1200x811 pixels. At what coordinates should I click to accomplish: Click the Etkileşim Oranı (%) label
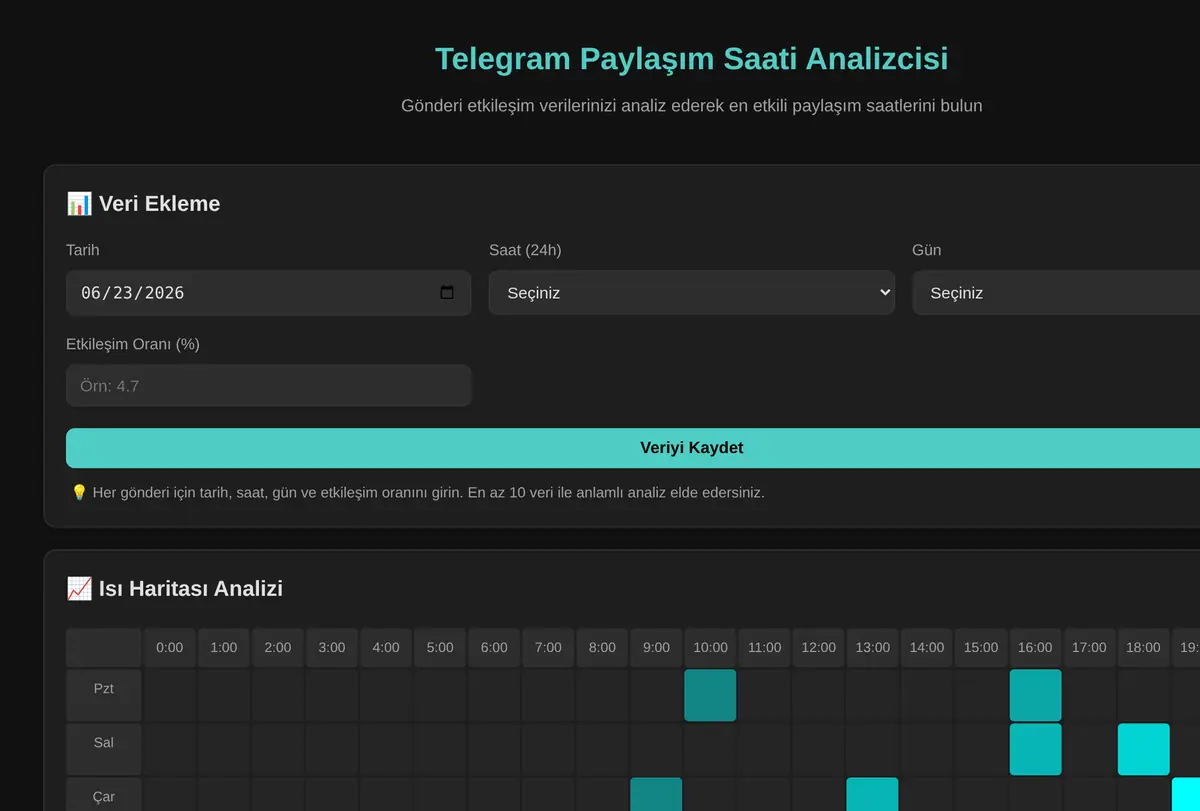click(133, 344)
